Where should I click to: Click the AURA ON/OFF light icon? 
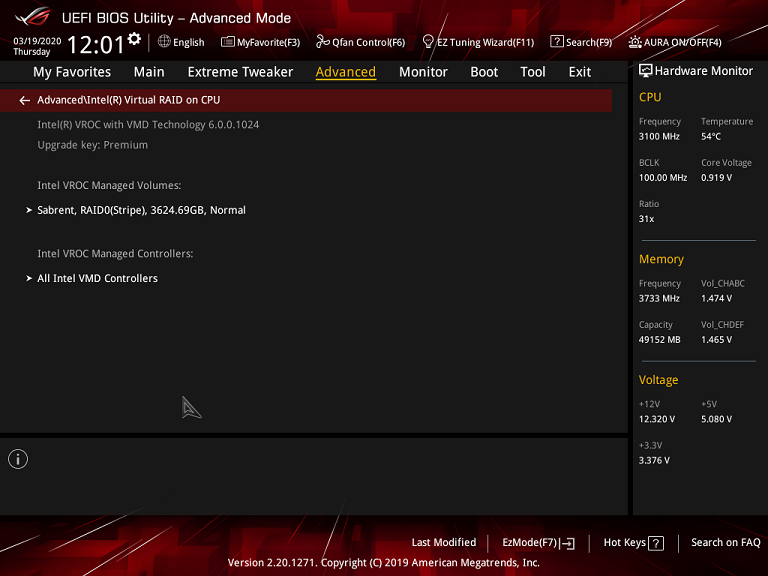(635, 42)
